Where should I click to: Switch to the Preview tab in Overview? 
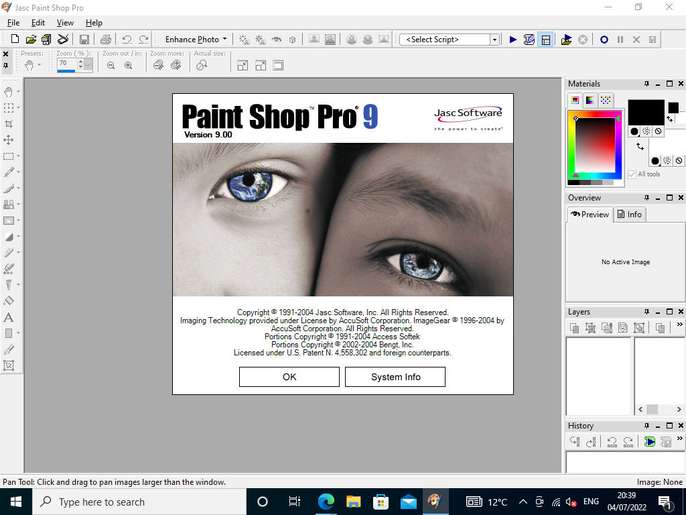pos(590,214)
